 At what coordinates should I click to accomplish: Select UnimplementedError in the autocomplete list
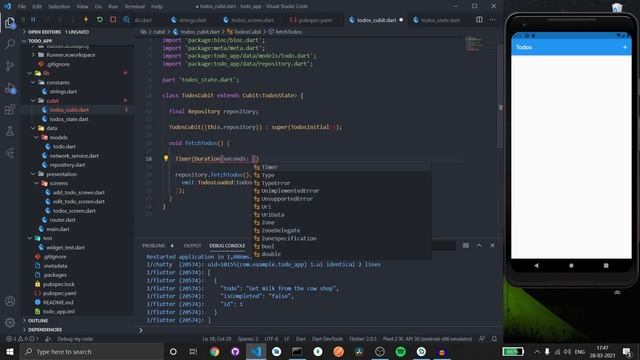coord(342,191)
